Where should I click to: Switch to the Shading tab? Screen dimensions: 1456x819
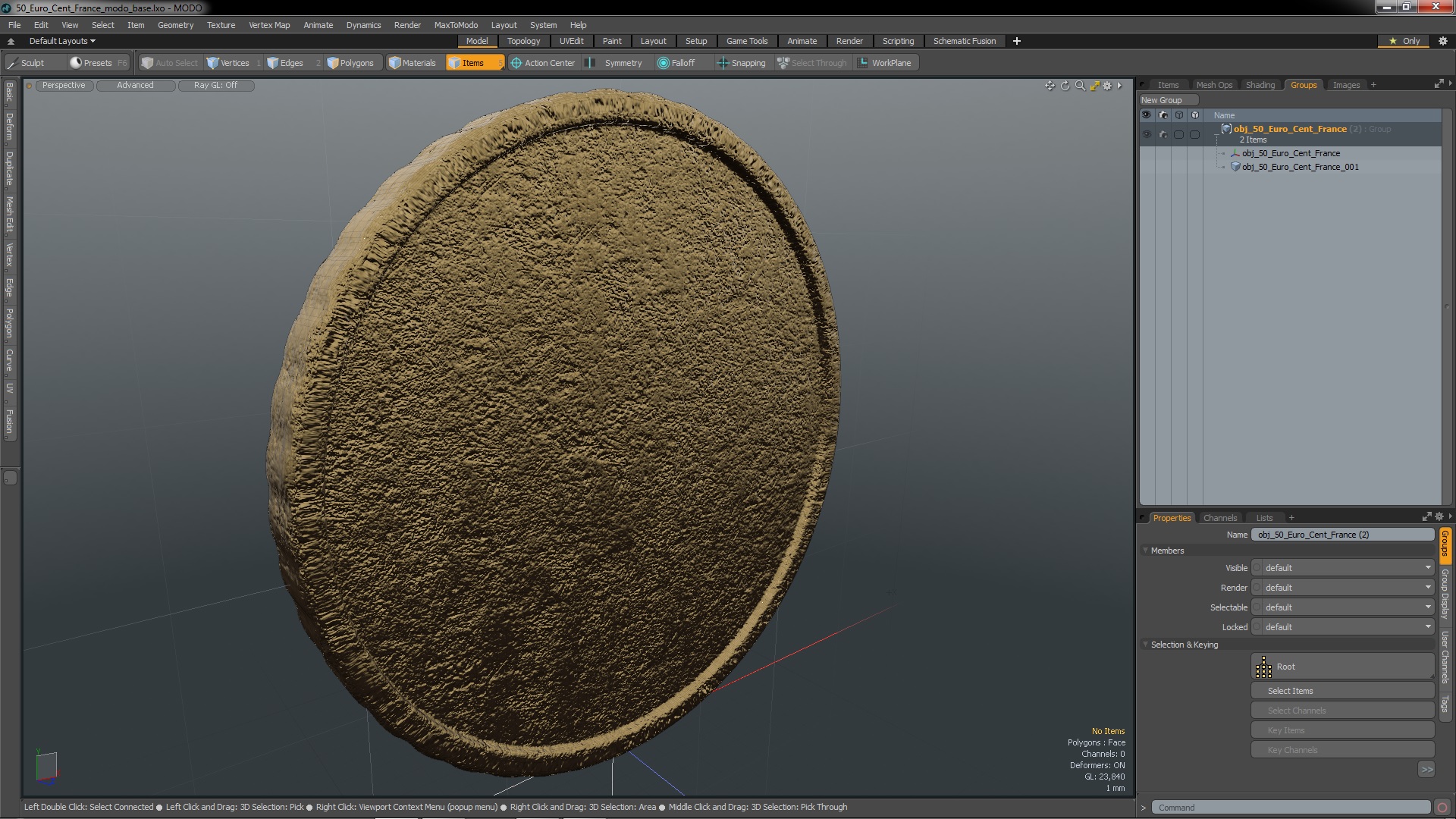click(1260, 85)
